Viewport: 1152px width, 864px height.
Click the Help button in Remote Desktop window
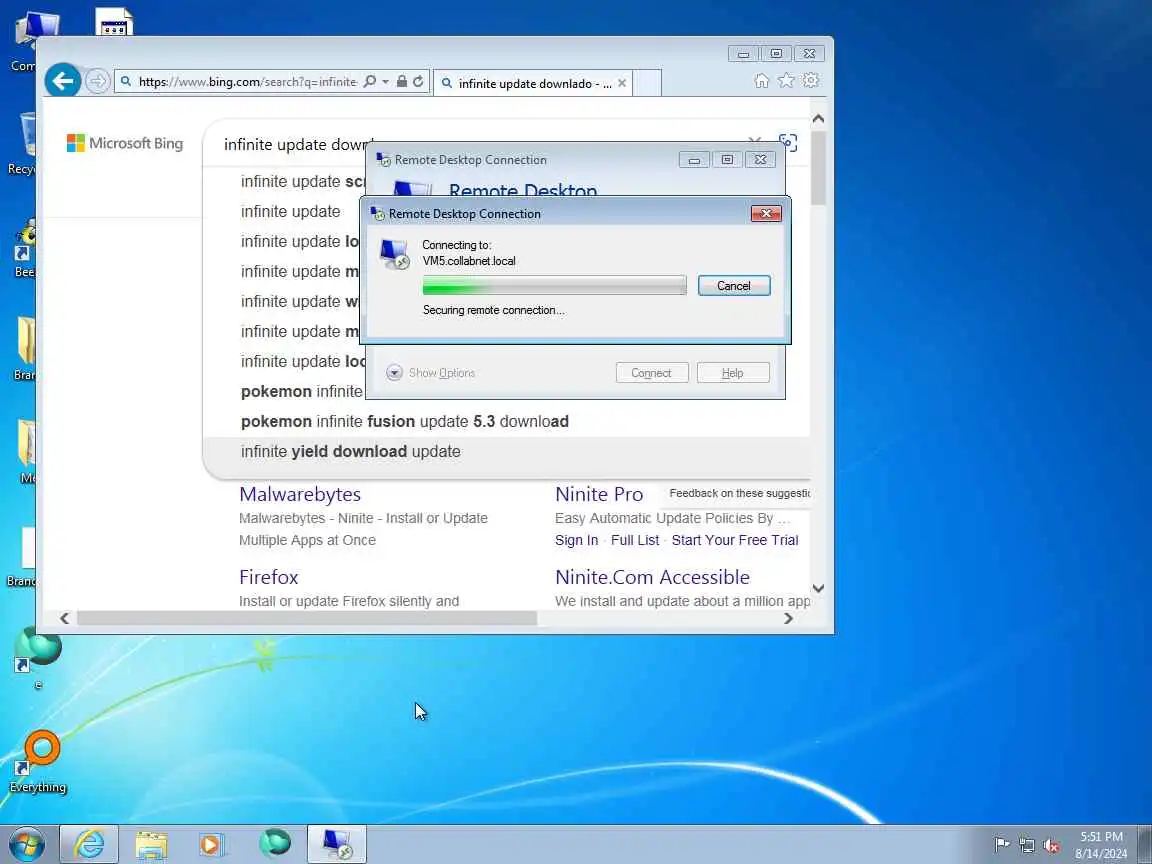(x=732, y=372)
